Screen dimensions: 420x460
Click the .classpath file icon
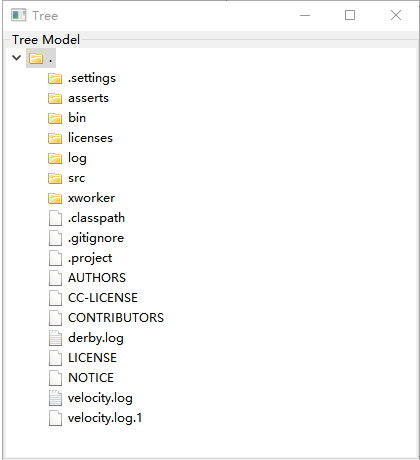[55, 218]
